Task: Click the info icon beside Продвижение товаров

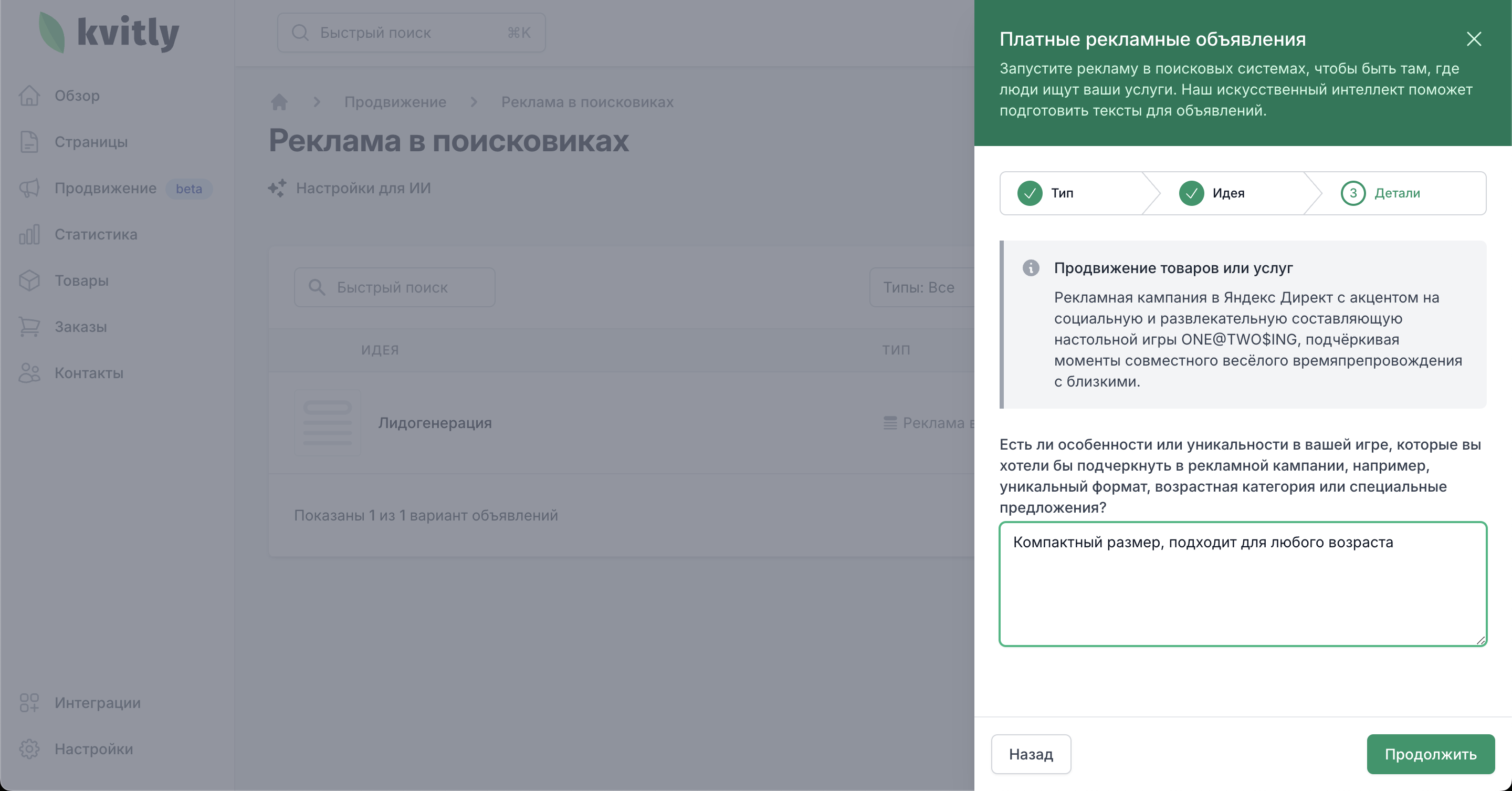Action: (x=1031, y=268)
